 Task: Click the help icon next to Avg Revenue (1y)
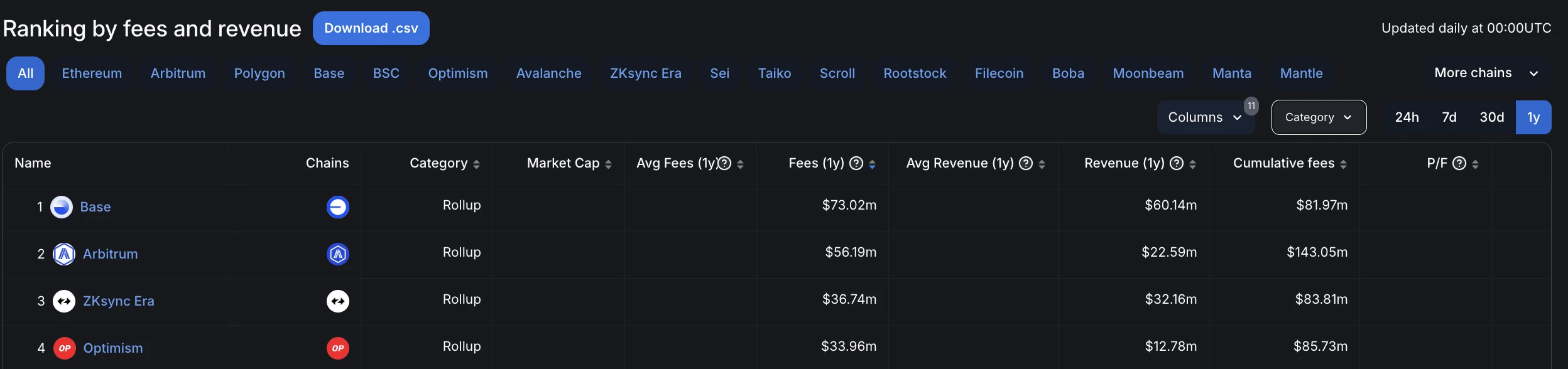[x=1026, y=164]
